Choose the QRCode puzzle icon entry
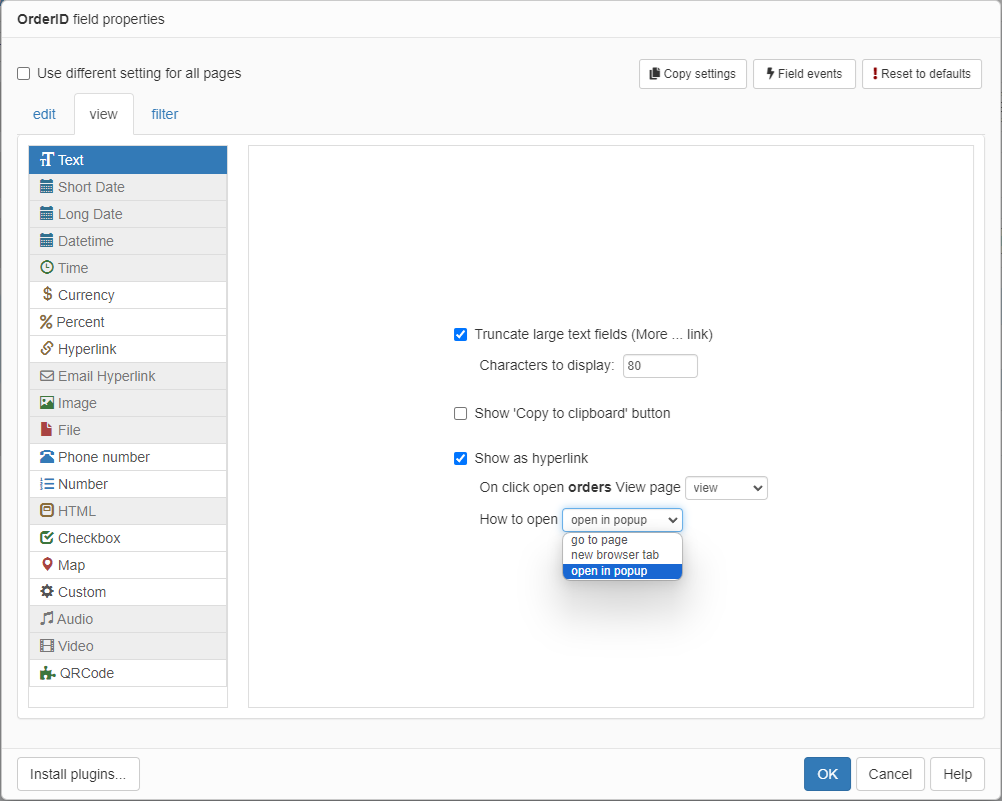 point(47,673)
